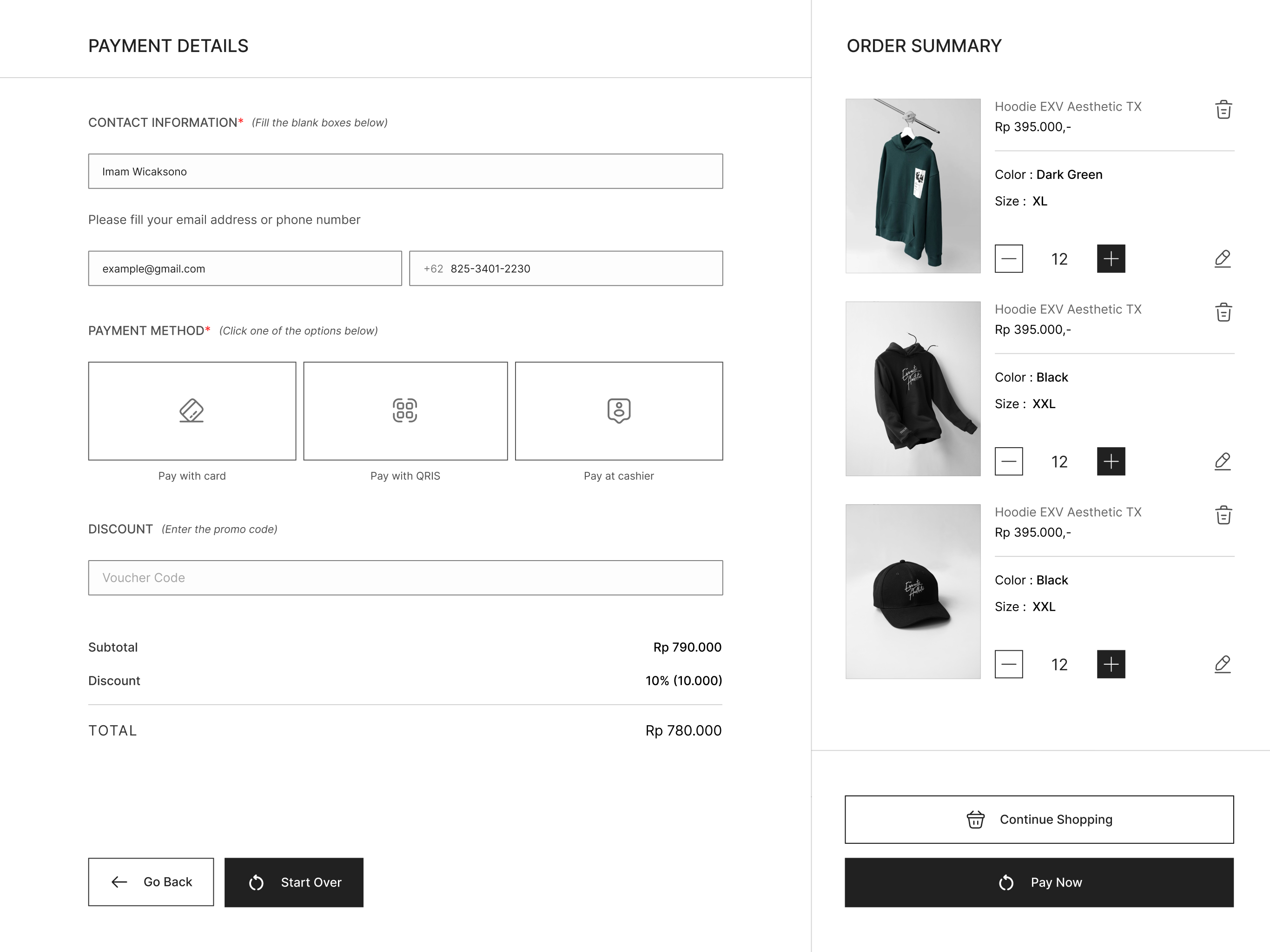Click the Continue Shopping button
1270x952 pixels.
click(1039, 820)
